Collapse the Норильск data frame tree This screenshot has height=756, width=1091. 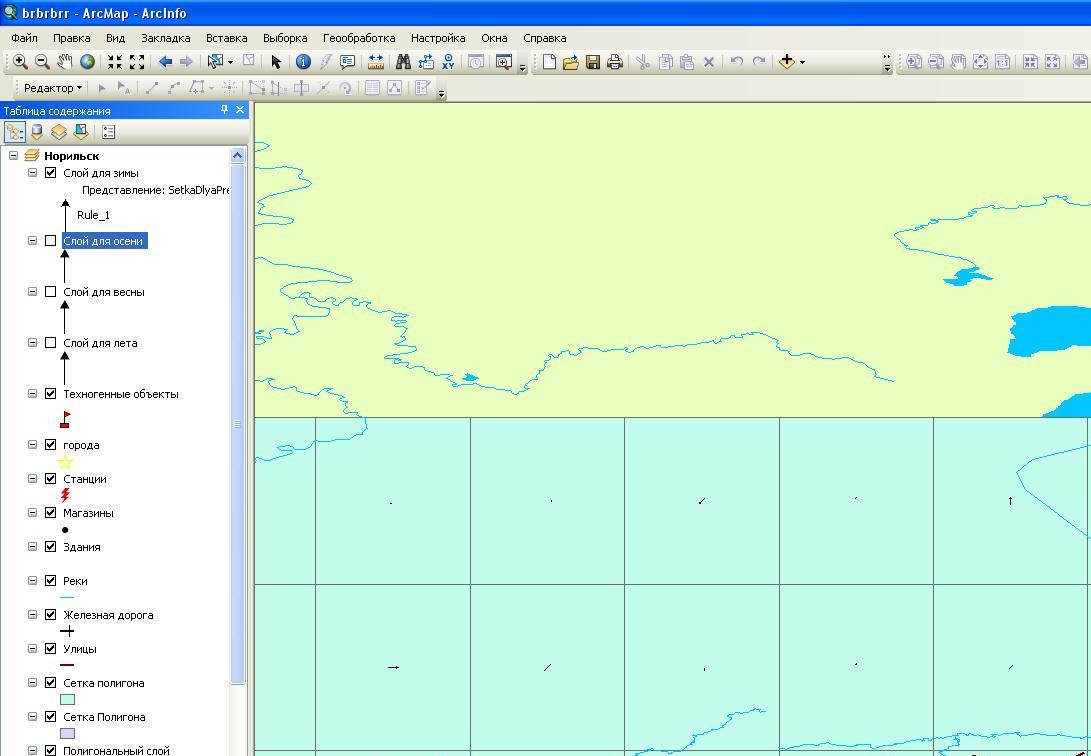tap(13, 156)
